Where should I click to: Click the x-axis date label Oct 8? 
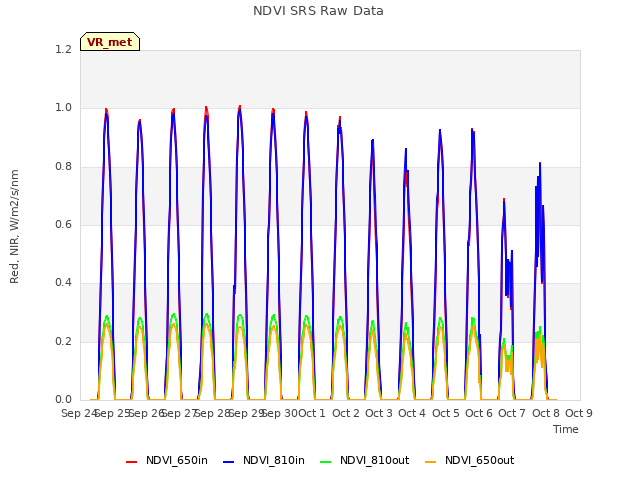546,413
